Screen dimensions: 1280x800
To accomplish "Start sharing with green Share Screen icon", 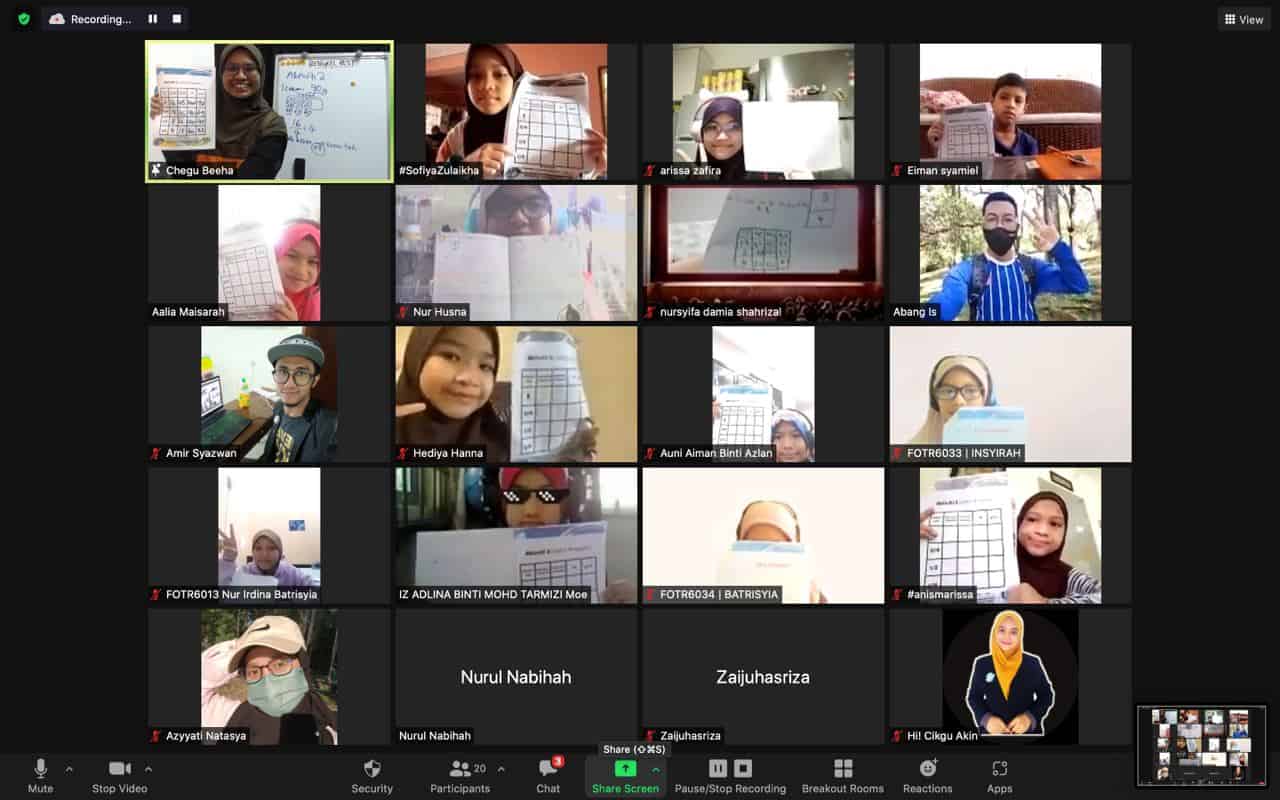I will click(x=625, y=769).
